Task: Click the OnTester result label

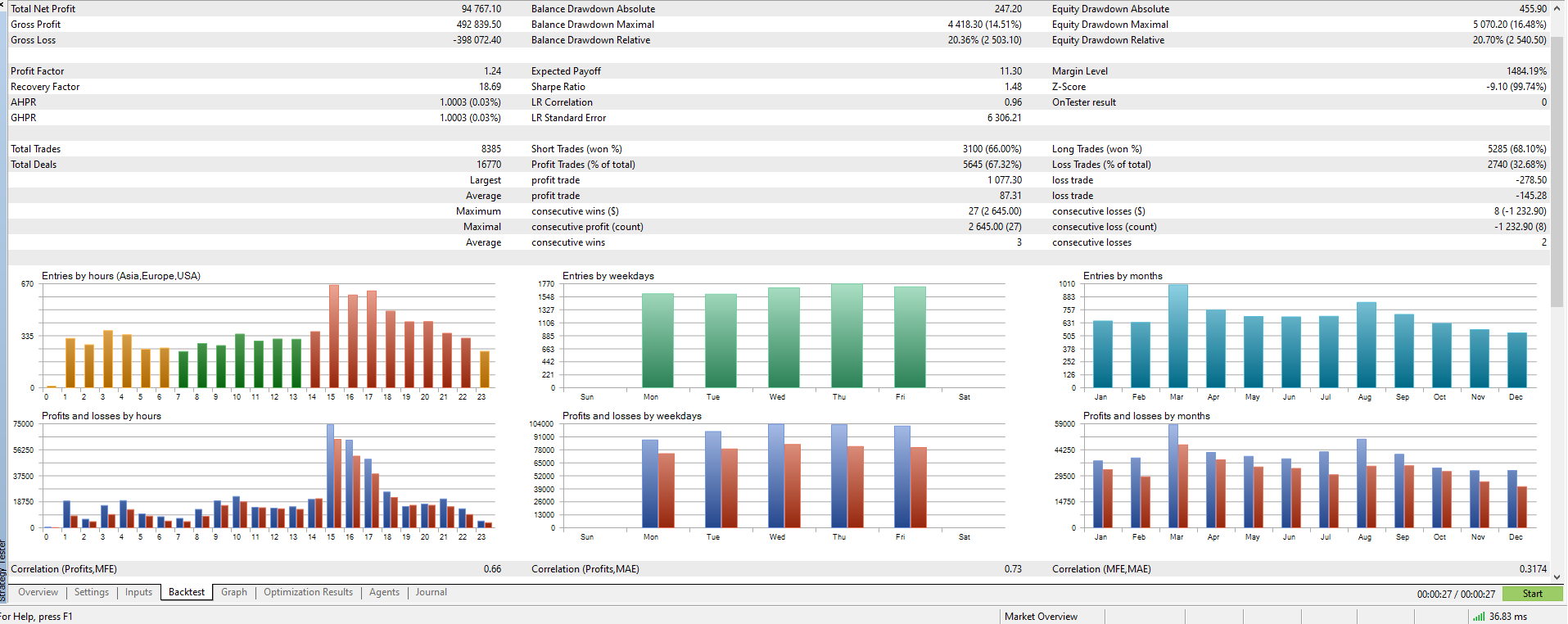Action: pos(1083,102)
